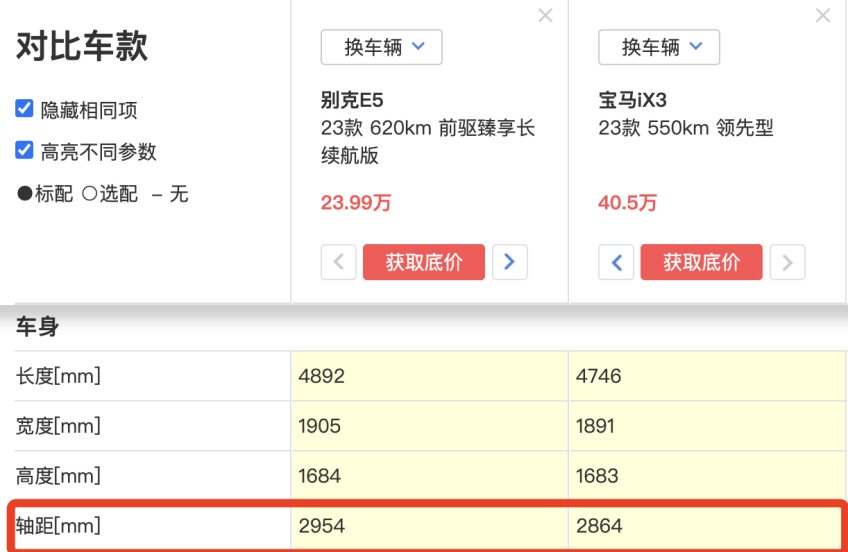The width and height of the screenshot is (848, 552).
Task: Select the 车身 section header
Action: (38, 326)
